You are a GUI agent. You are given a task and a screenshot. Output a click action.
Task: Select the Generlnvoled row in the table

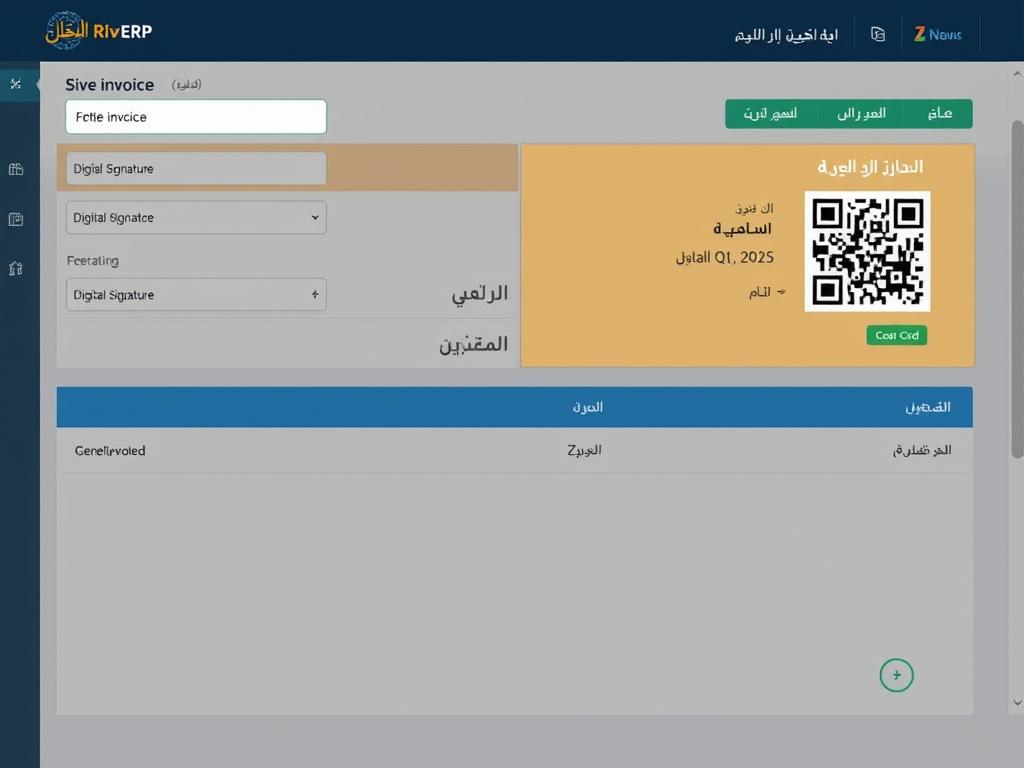click(108, 450)
